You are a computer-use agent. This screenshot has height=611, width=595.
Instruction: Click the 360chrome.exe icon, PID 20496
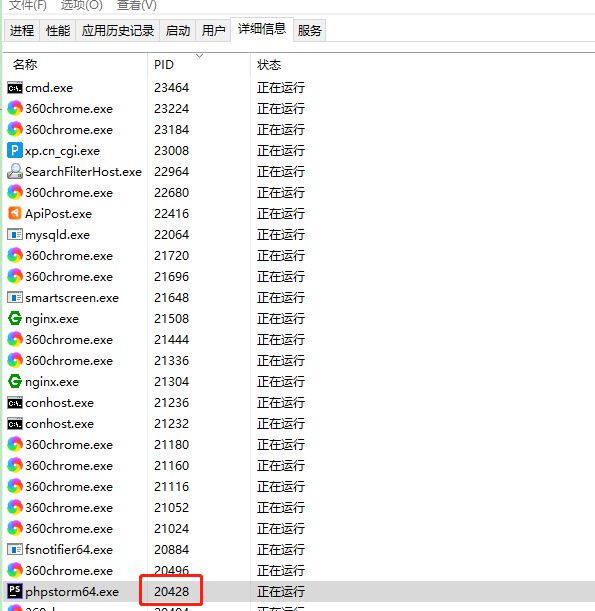pyautogui.click(x=15, y=570)
